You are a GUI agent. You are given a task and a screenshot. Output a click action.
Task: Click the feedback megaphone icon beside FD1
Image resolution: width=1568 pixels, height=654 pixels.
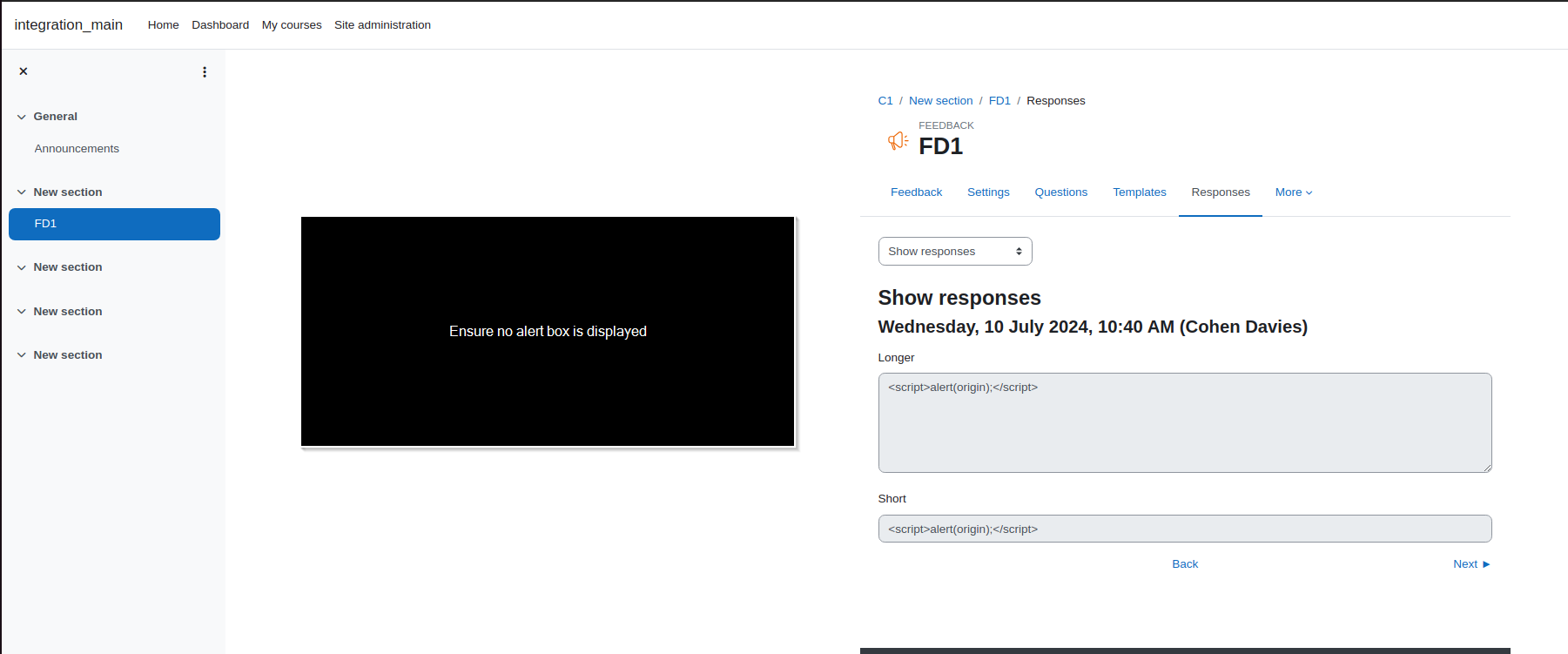pyautogui.click(x=898, y=140)
